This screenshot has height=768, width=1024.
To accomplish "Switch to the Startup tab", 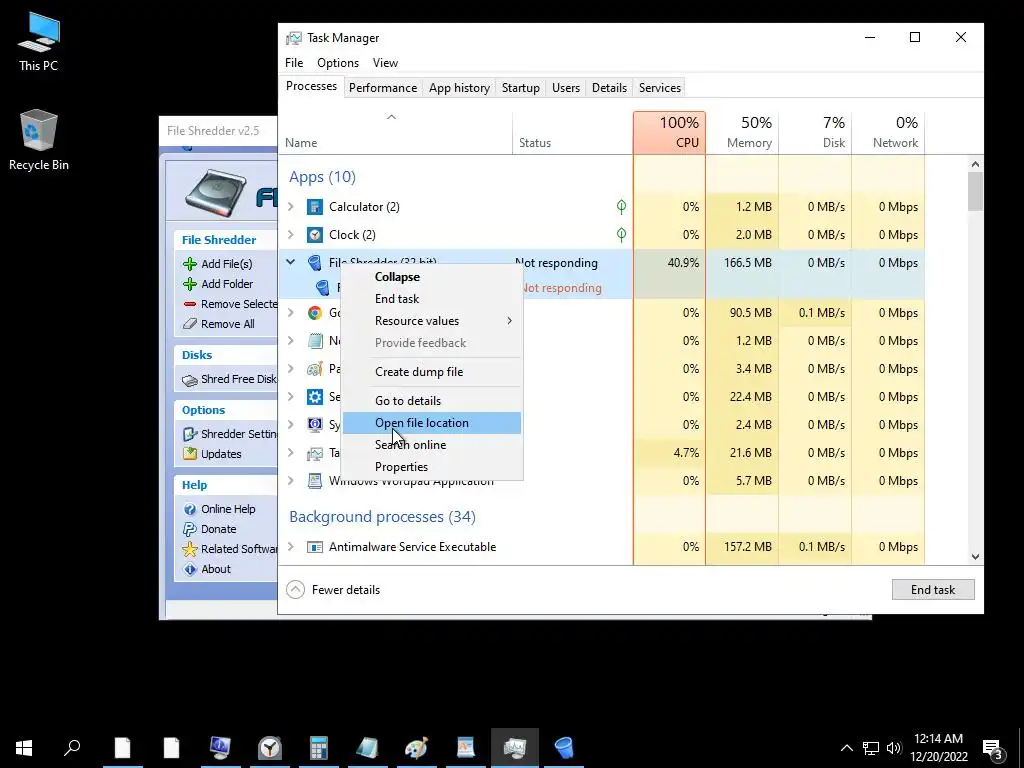I will pos(520,88).
